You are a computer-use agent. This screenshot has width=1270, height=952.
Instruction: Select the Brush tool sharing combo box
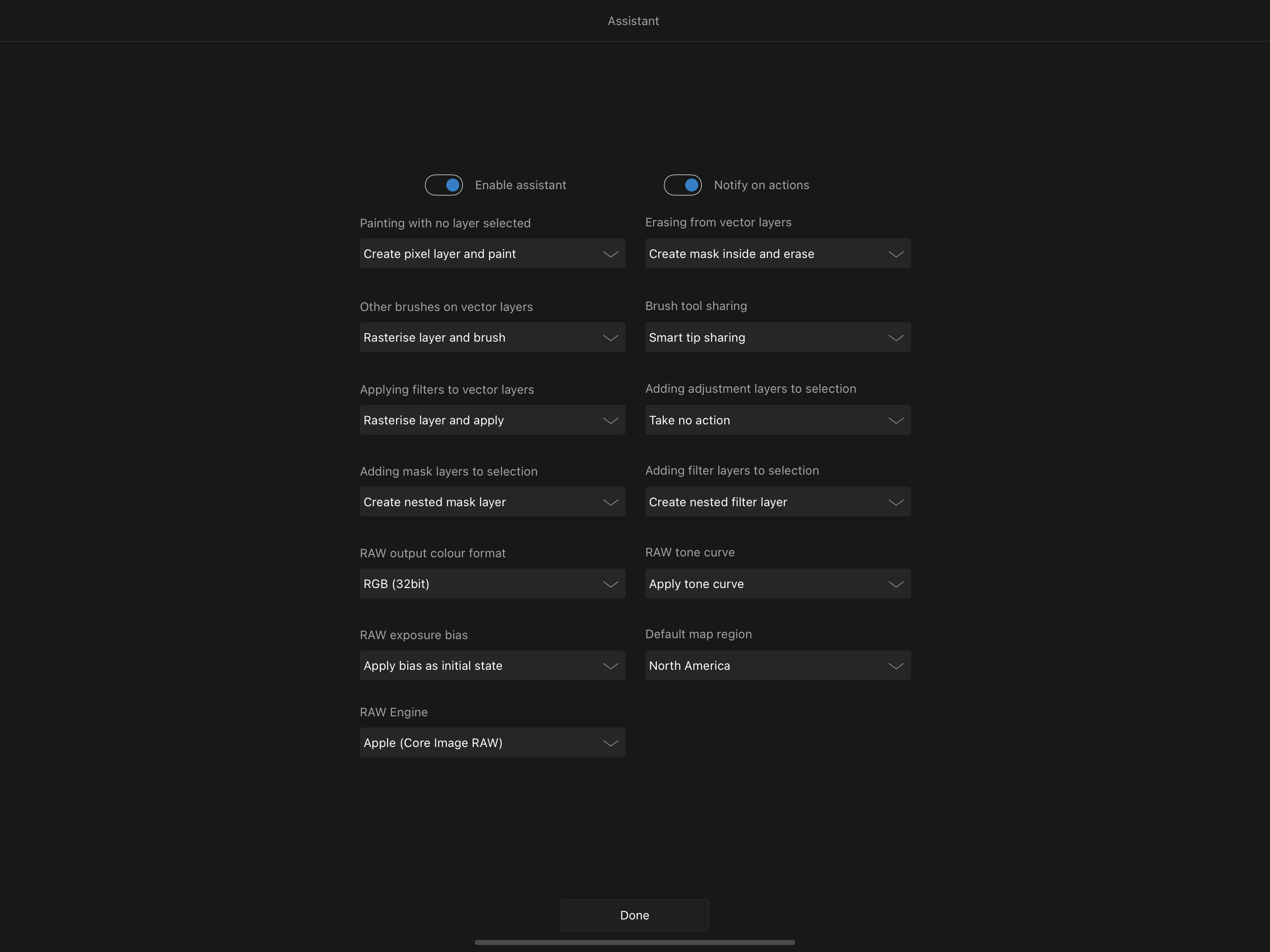(777, 337)
